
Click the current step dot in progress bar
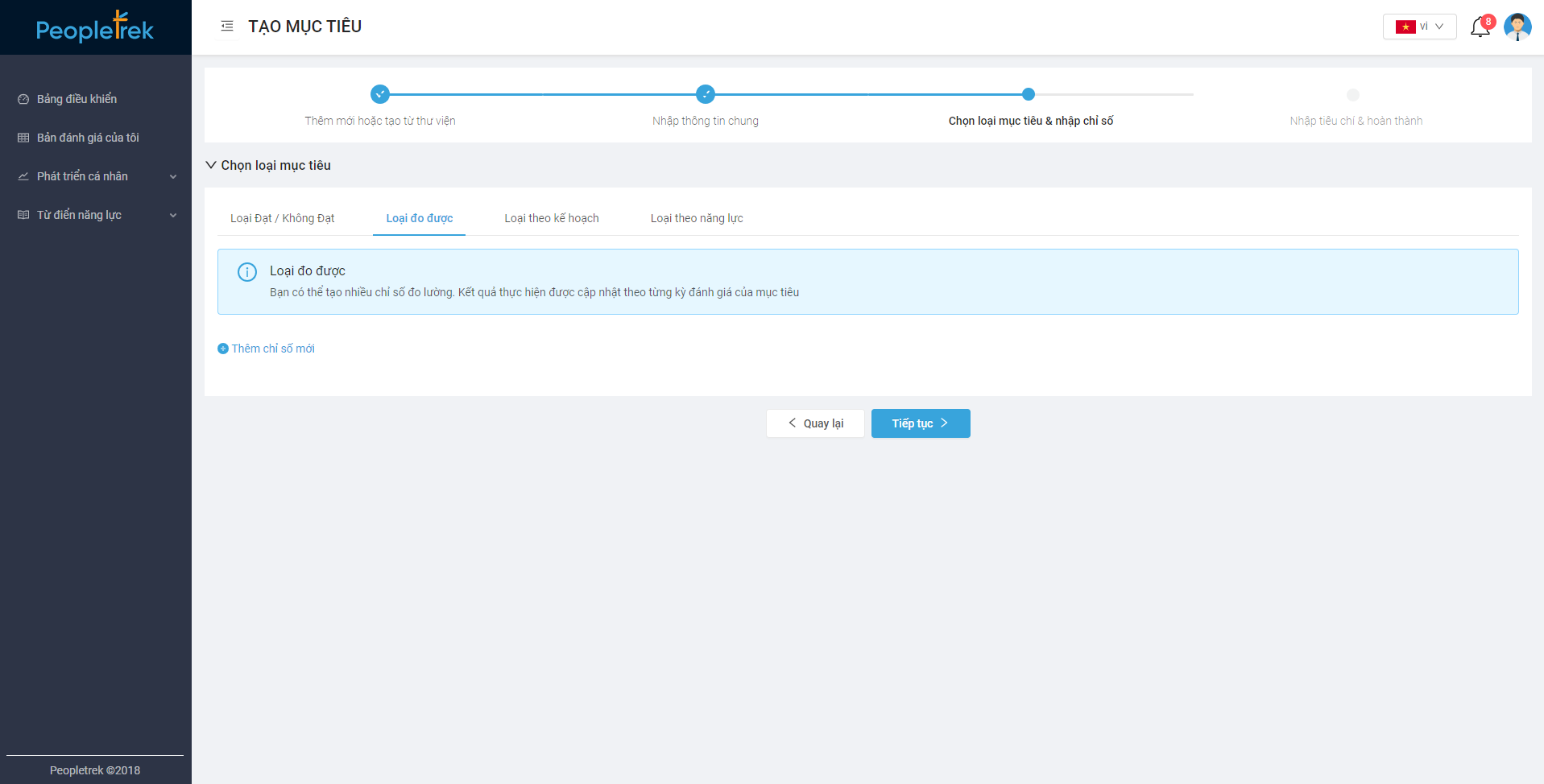click(x=1029, y=94)
